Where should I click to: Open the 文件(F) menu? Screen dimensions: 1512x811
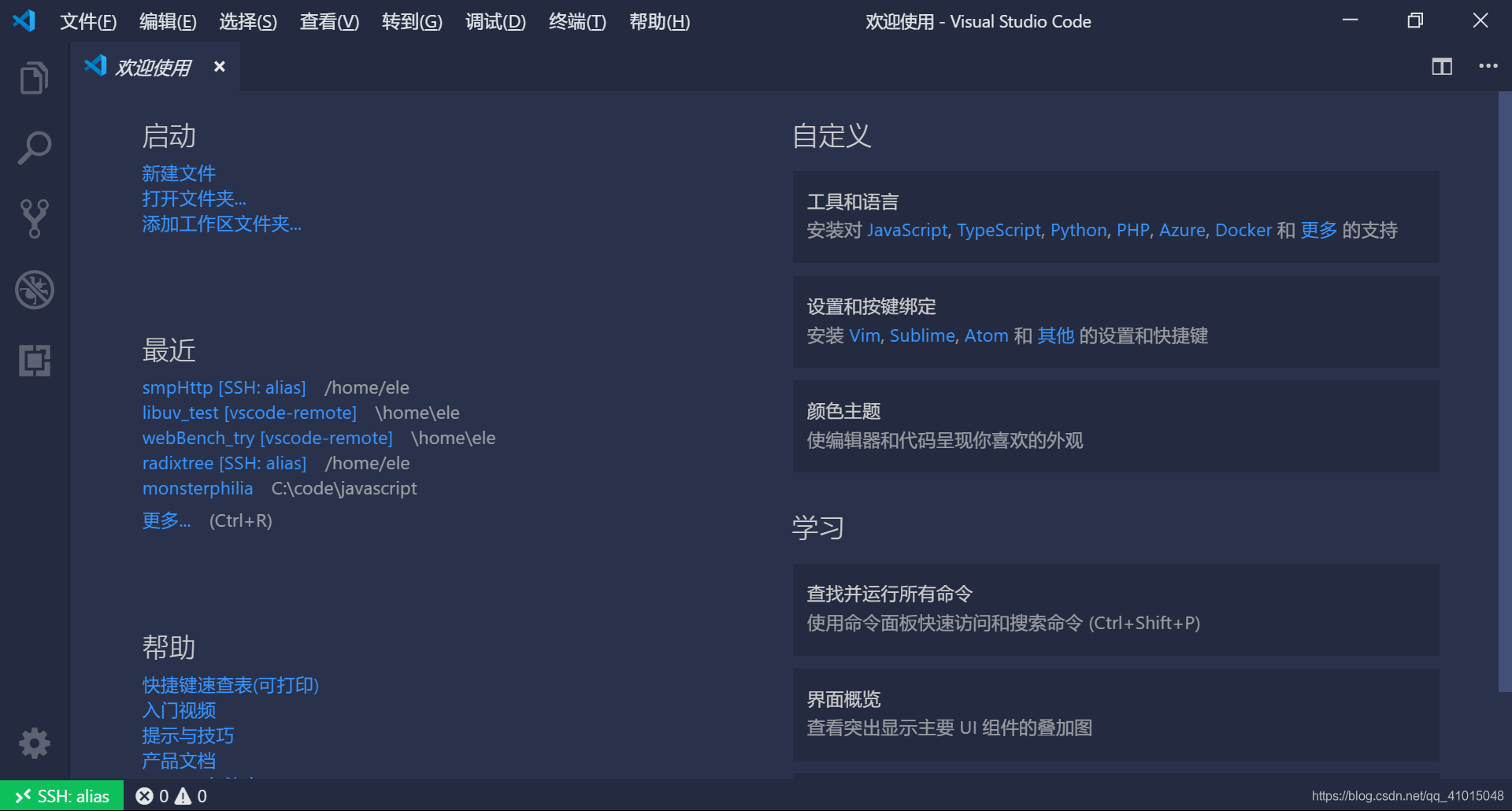[88, 21]
